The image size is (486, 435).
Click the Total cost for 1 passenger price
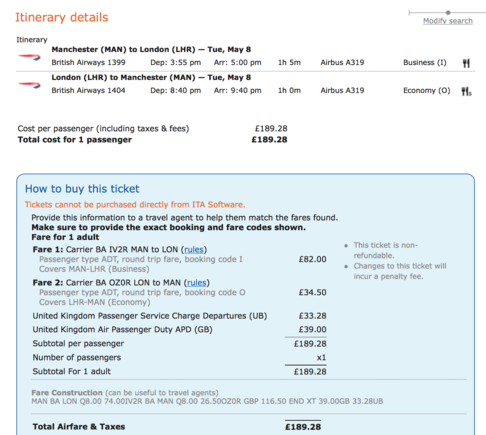(269, 139)
